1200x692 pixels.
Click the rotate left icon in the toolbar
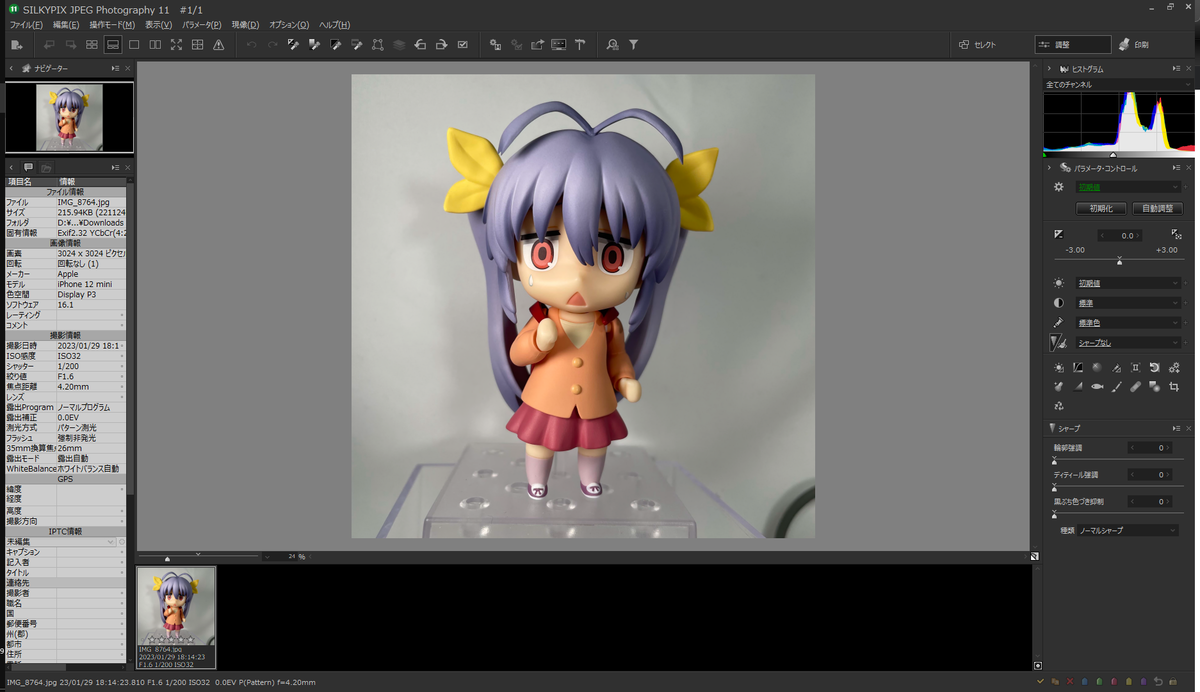(420, 45)
